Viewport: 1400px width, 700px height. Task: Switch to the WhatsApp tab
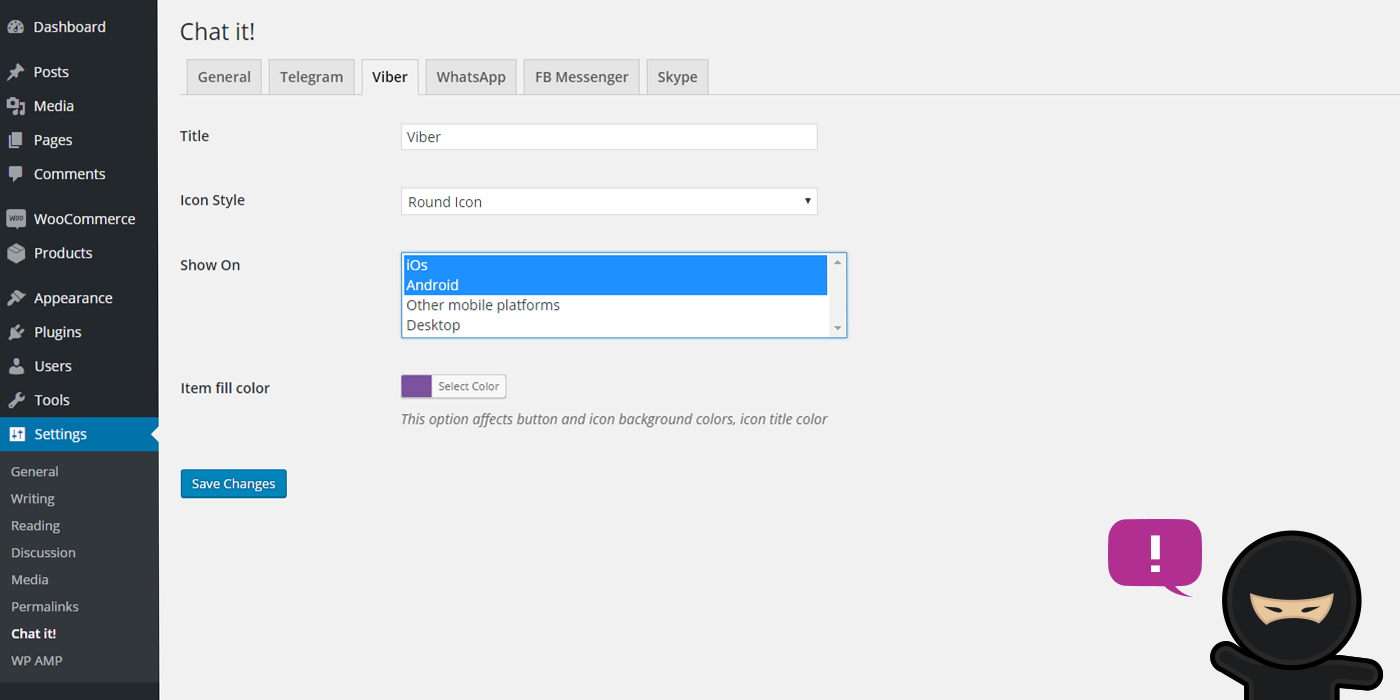coord(471,77)
